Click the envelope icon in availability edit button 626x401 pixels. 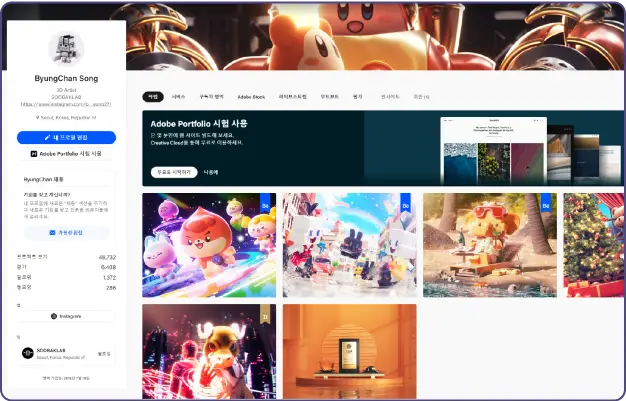pyautogui.click(x=52, y=232)
